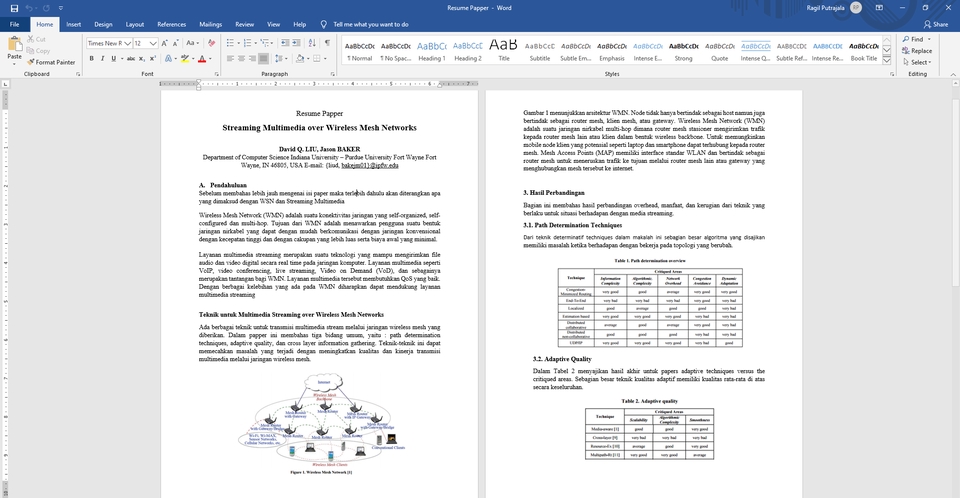The width and height of the screenshot is (960, 498).
Task: Apply red font color button
Action: point(202,59)
